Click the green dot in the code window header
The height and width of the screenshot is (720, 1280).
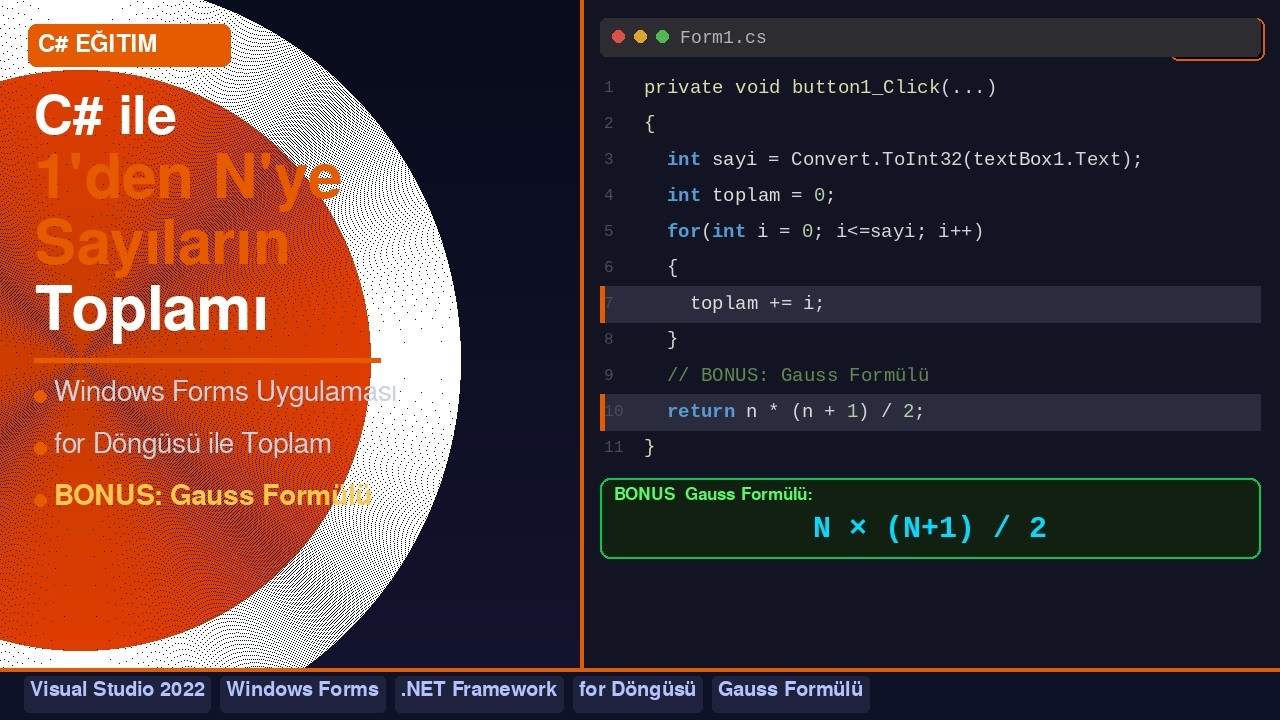click(662, 37)
